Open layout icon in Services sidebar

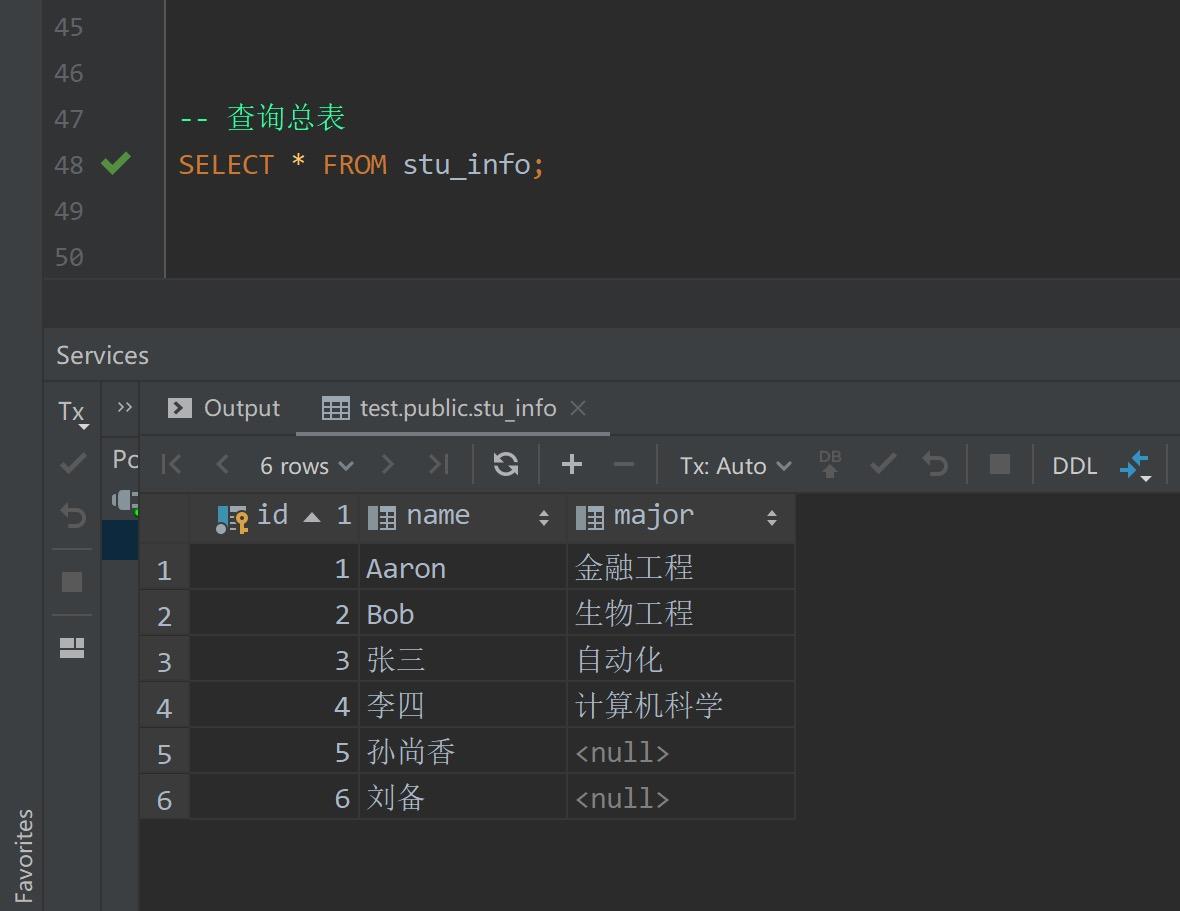point(72,648)
